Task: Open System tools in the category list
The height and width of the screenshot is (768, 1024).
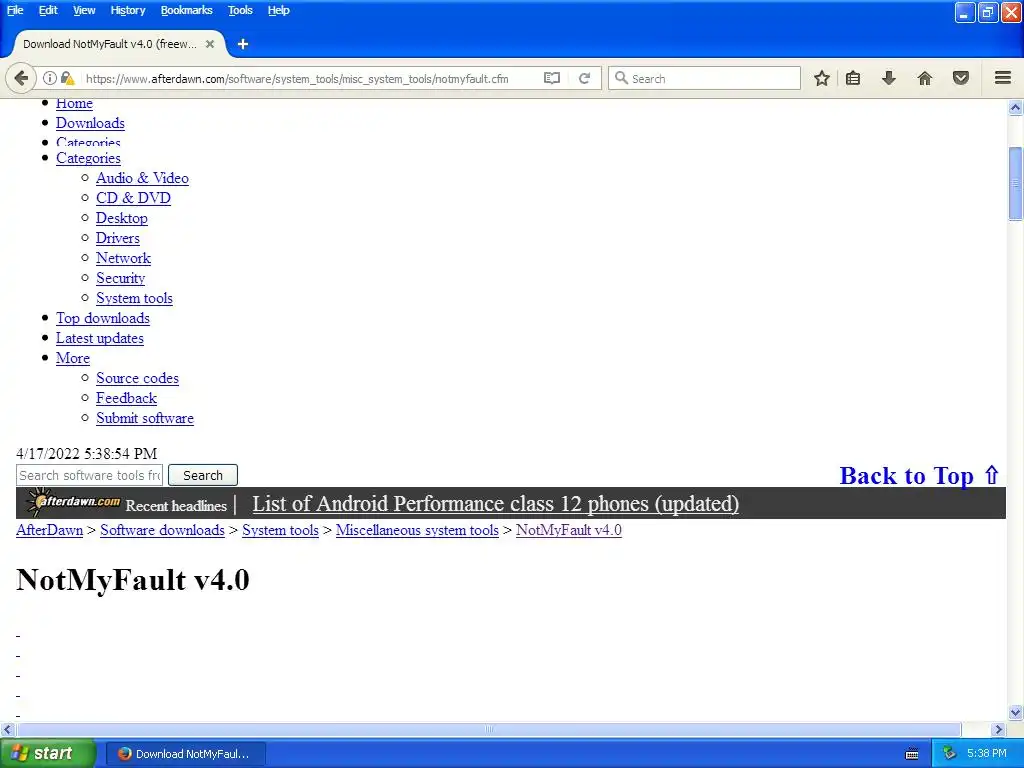Action: pos(135,298)
